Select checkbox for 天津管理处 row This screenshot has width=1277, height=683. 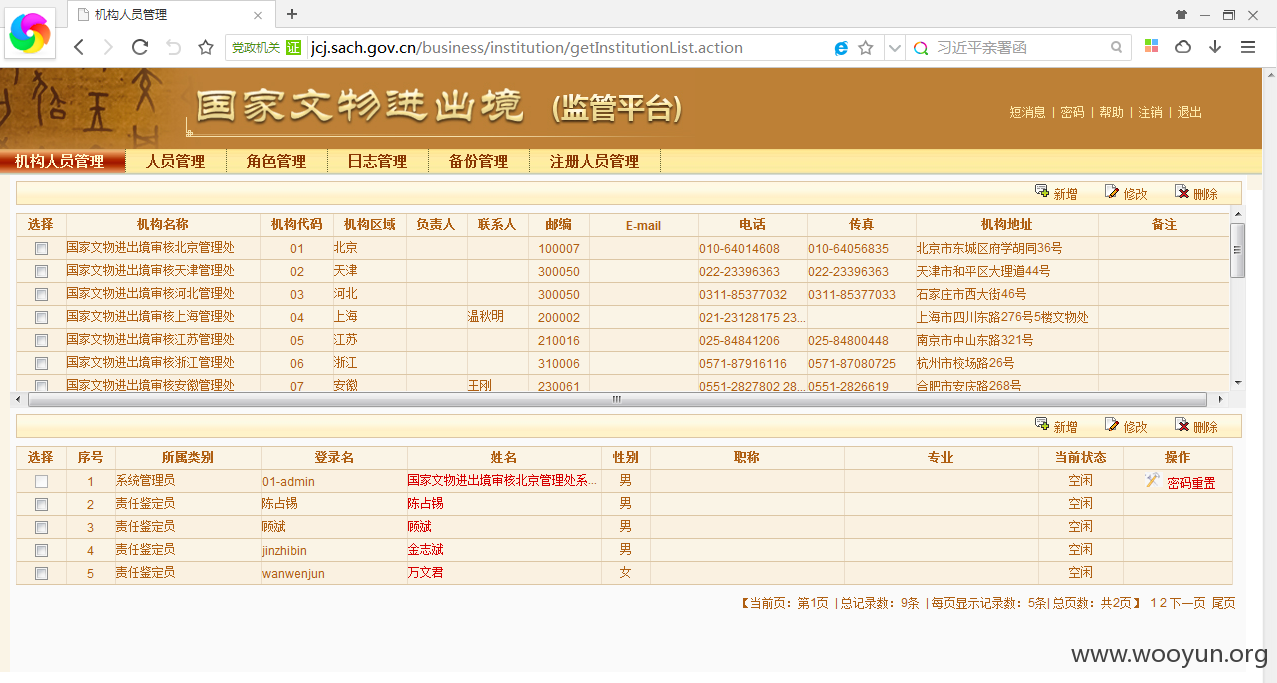pyautogui.click(x=41, y=271)
